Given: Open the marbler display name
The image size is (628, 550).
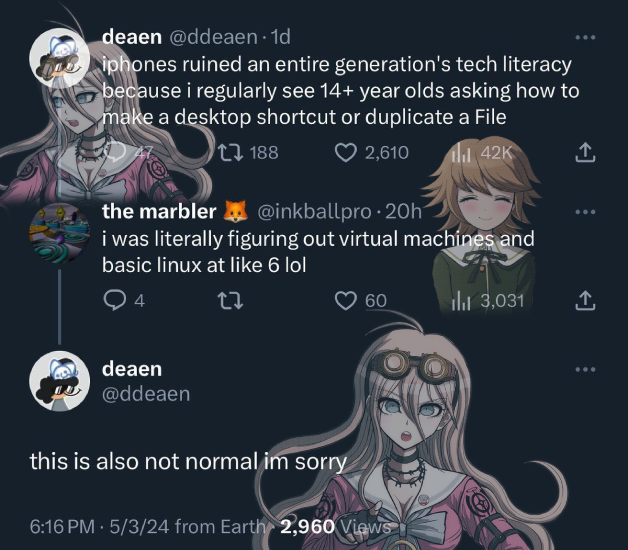Looking at the screenshot, I should point(159,211).
